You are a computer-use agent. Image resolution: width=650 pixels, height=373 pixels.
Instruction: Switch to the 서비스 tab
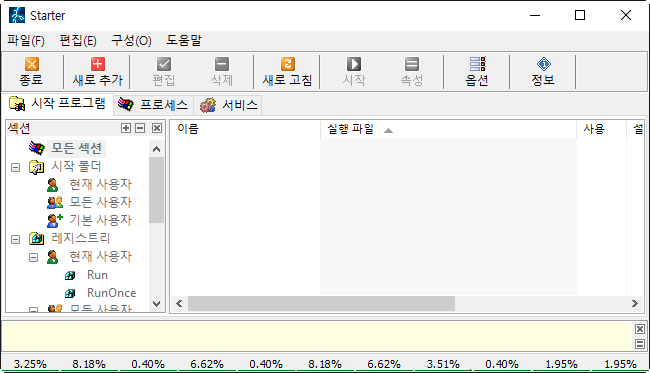229,104
